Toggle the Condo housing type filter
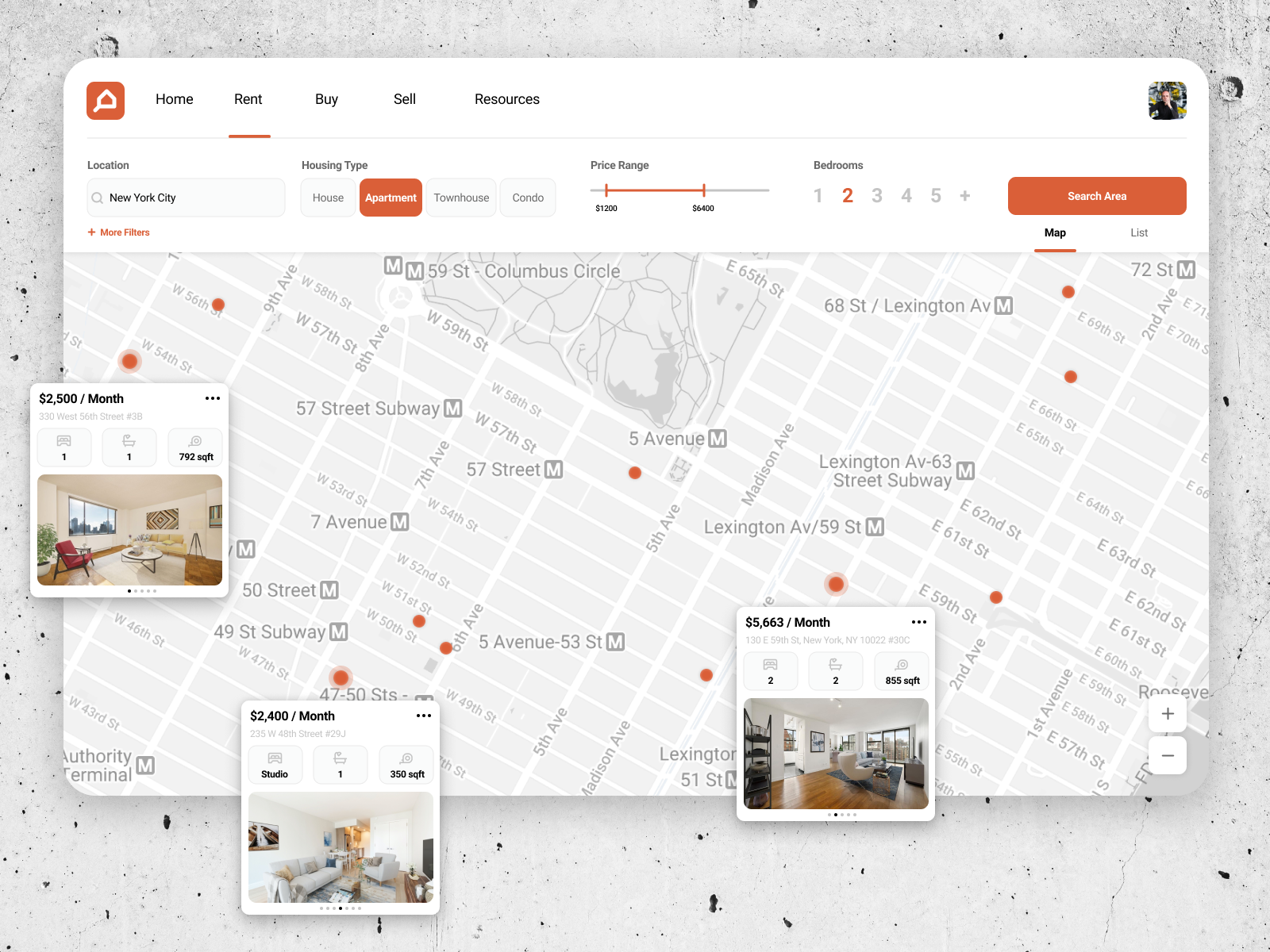 tap(527, 198)
